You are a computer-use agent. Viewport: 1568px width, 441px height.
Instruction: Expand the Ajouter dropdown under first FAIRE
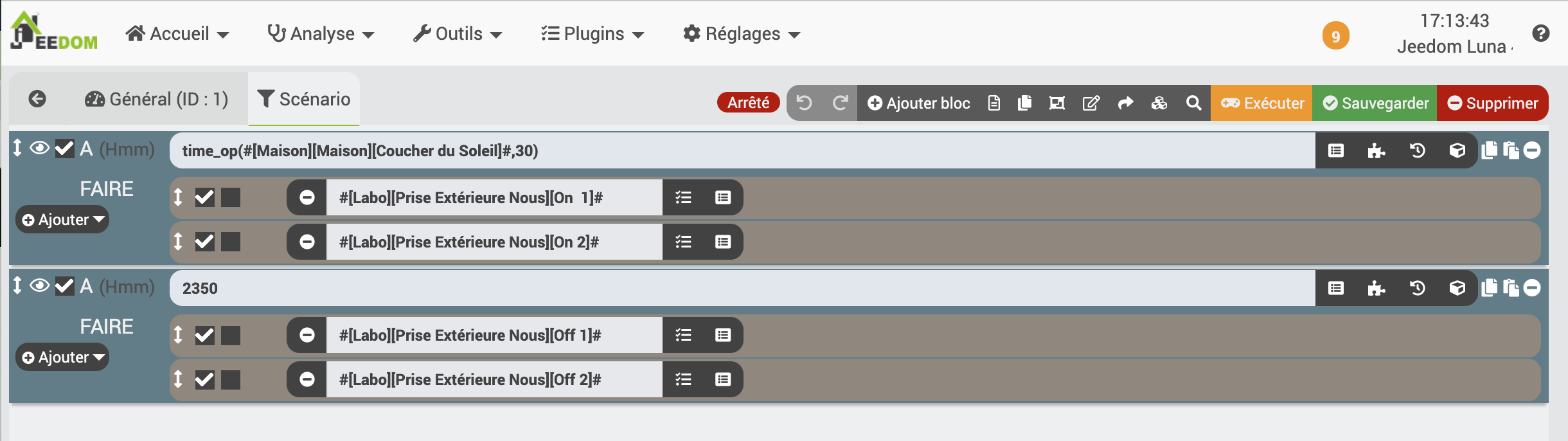pyautogui.click(x=62, y=220)
